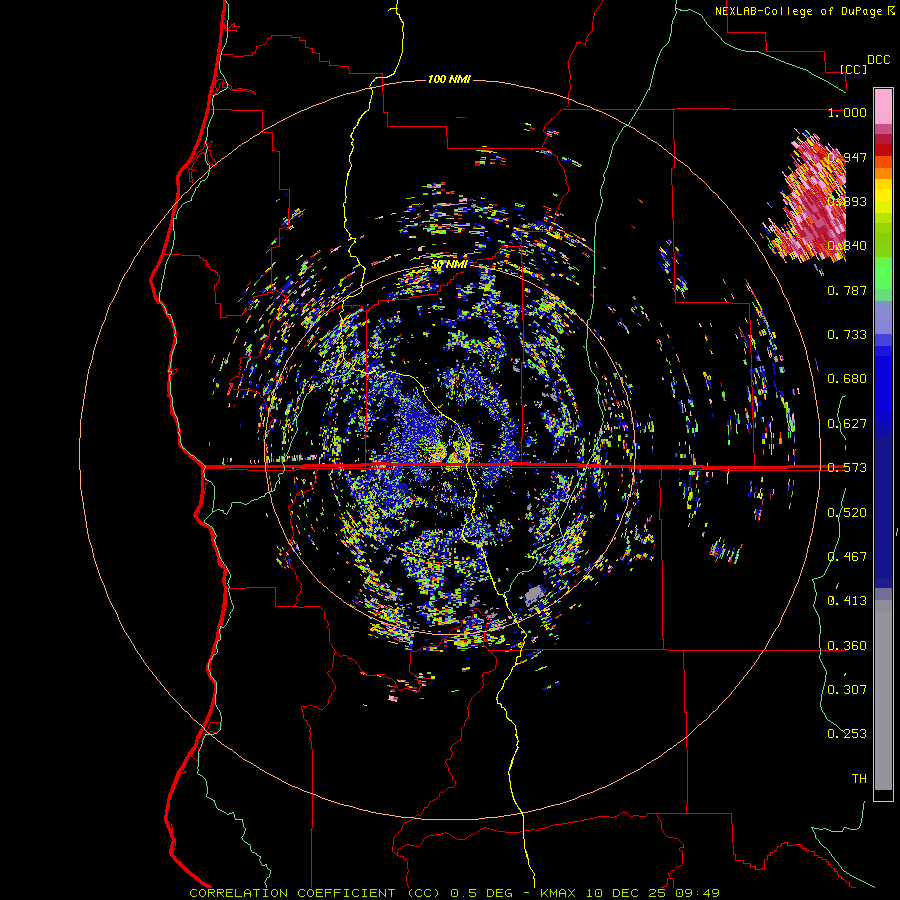The width and height of the screenshot is (900, 900).
Task: Click the gray low-CC echo patch
Action: 534,595
